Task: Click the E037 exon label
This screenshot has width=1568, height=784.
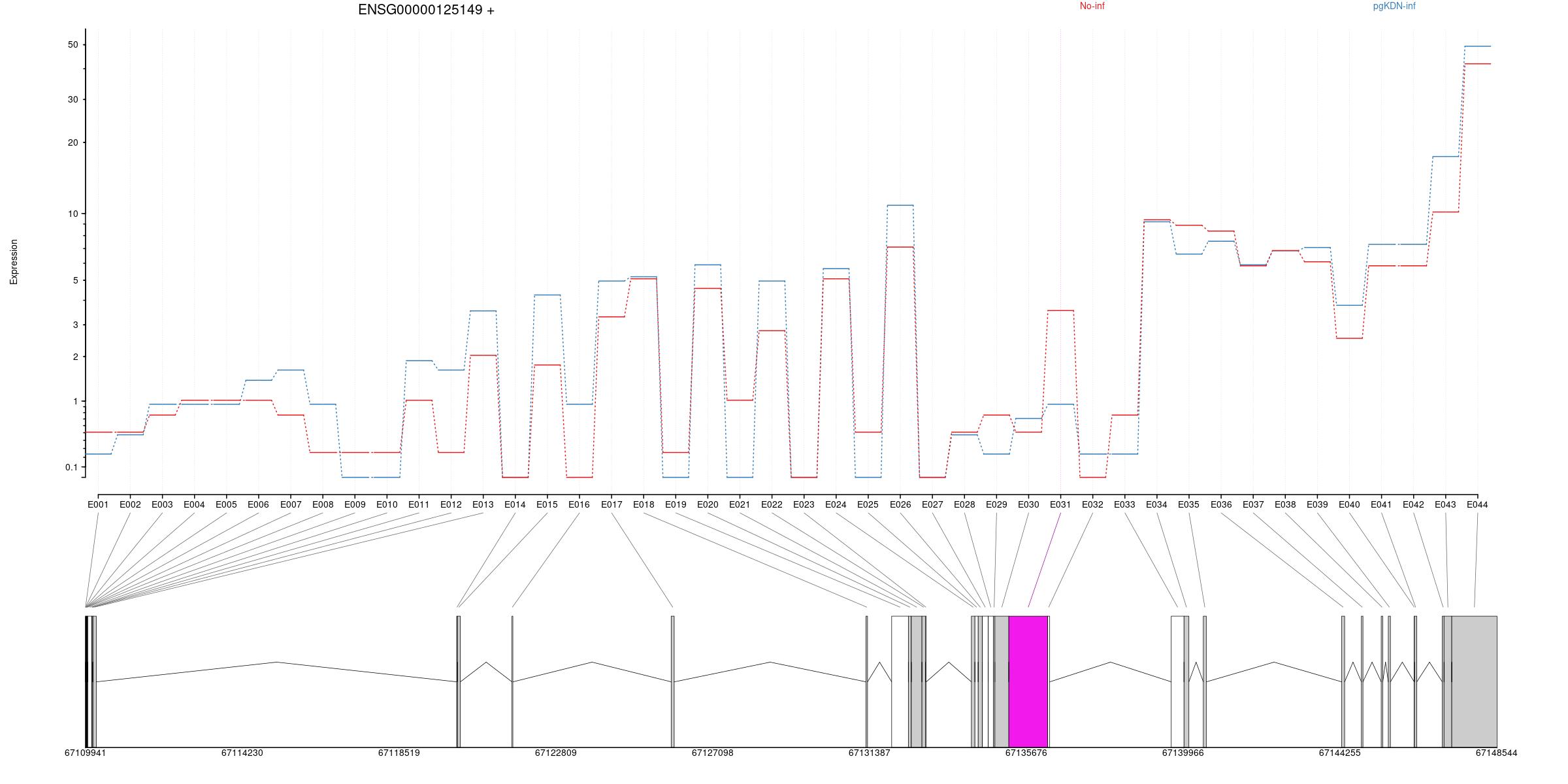Action: [x=1253, y=504]
